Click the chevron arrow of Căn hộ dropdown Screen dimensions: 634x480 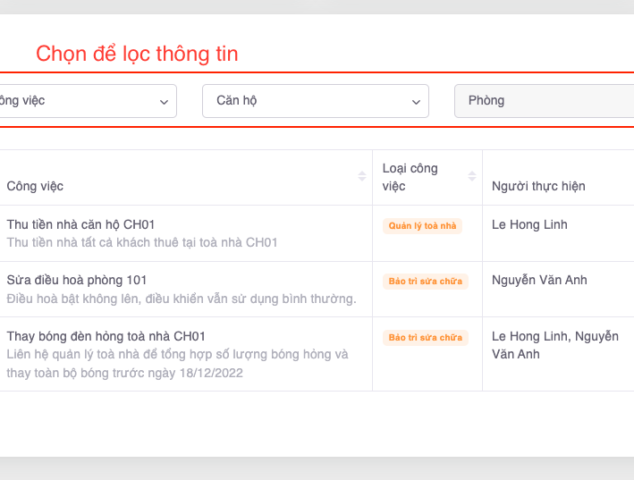coord(416,102)
